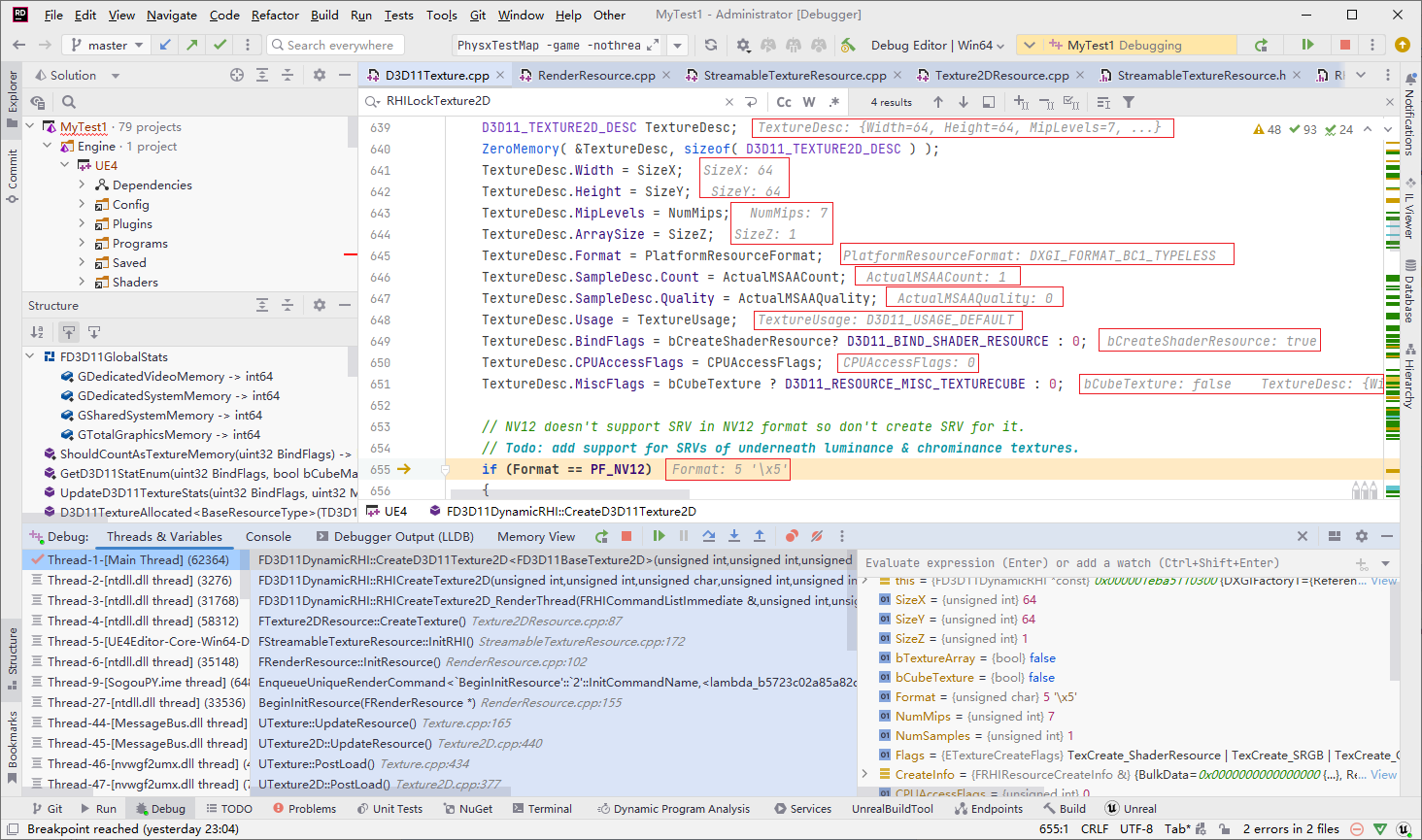This screenshot has height=840, width=1422.
Task: Click the reload icon next to run configuration
Action: coord(711,45)
